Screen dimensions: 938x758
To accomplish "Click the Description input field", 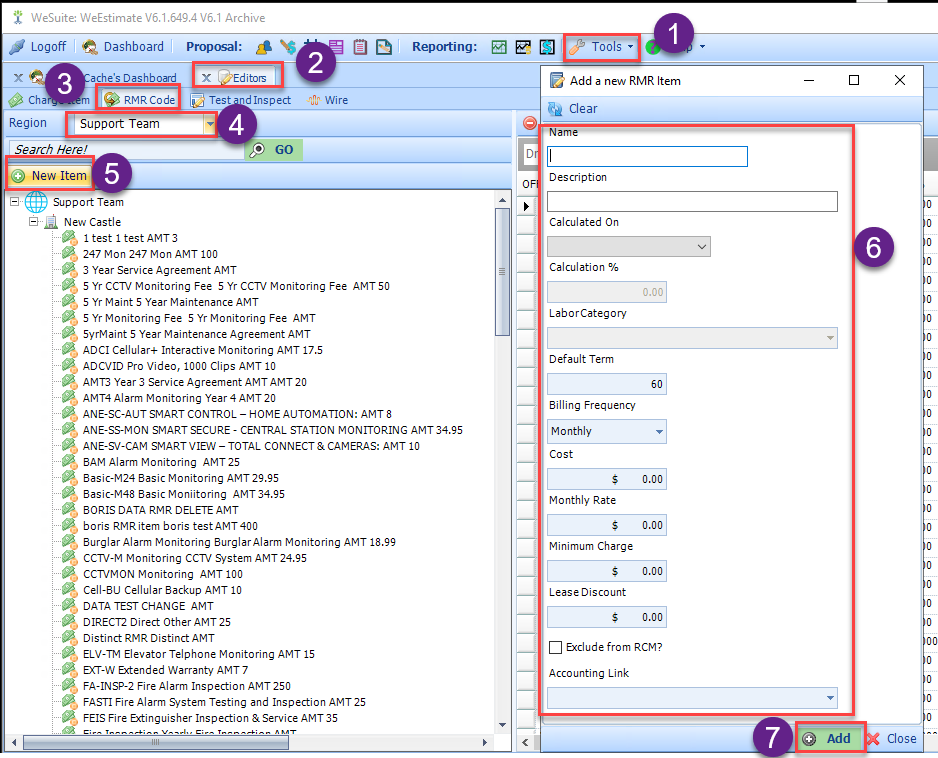I will coord(692,202).
